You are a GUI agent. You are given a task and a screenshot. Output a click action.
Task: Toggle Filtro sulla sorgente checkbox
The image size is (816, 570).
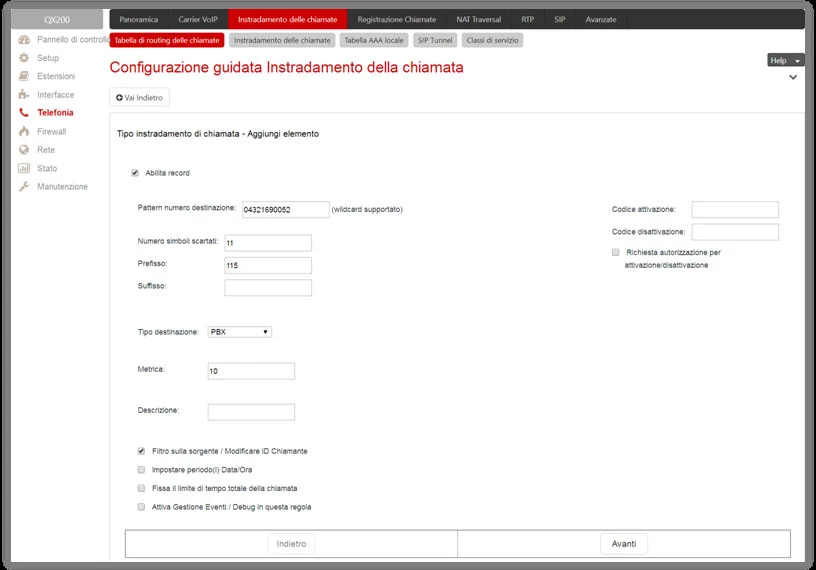(x=141, y=451)
